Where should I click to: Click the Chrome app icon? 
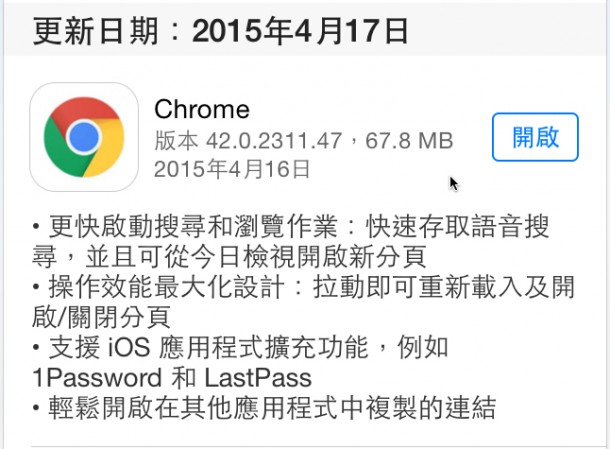84,136
